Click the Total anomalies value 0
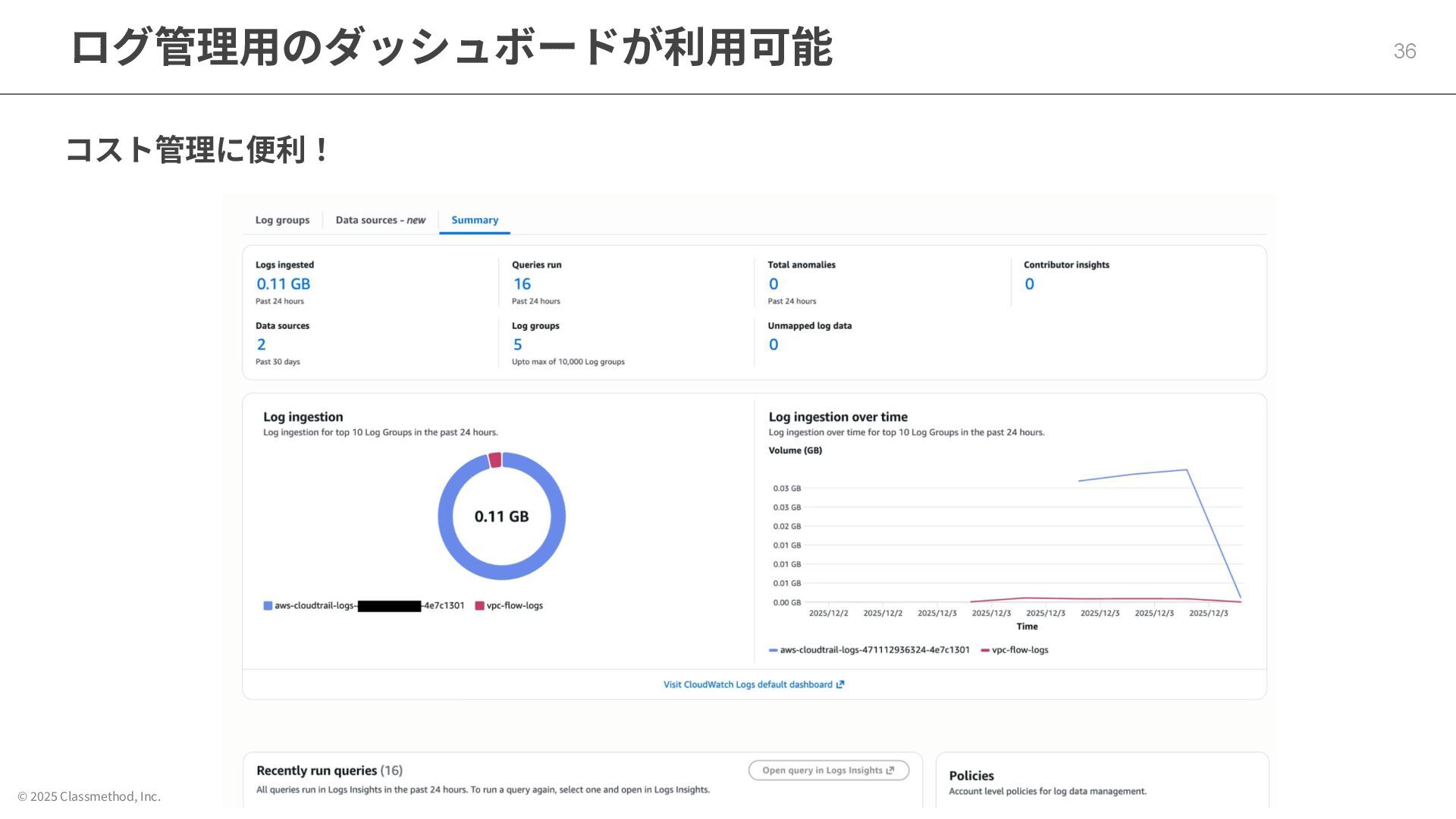 (x=773, y=284)
